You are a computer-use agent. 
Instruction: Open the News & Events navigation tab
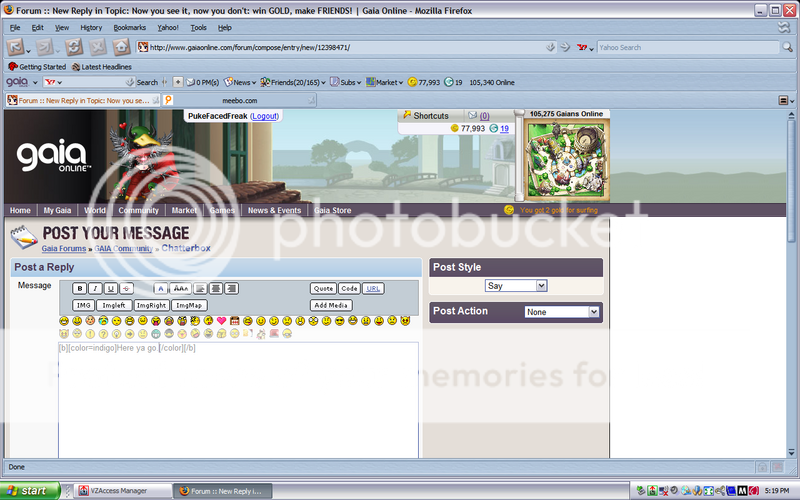[274, 210]
